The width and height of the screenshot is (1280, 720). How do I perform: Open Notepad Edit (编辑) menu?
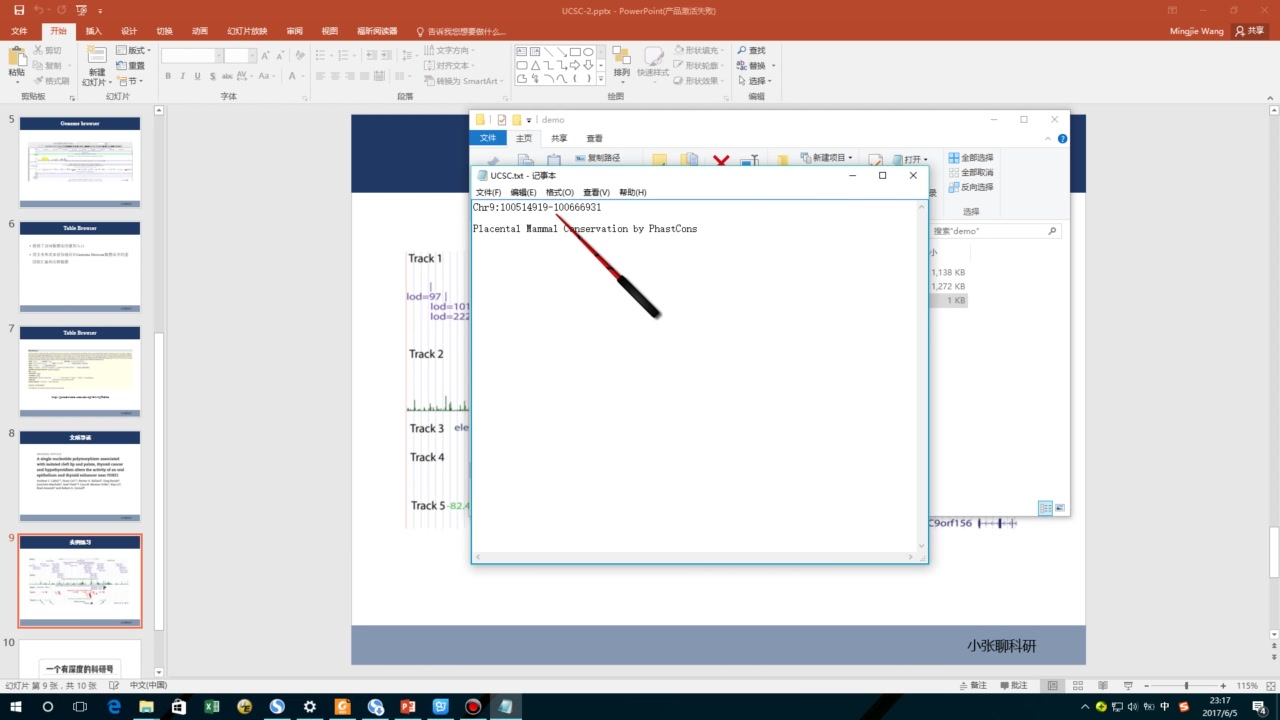[x=523, y=192]
